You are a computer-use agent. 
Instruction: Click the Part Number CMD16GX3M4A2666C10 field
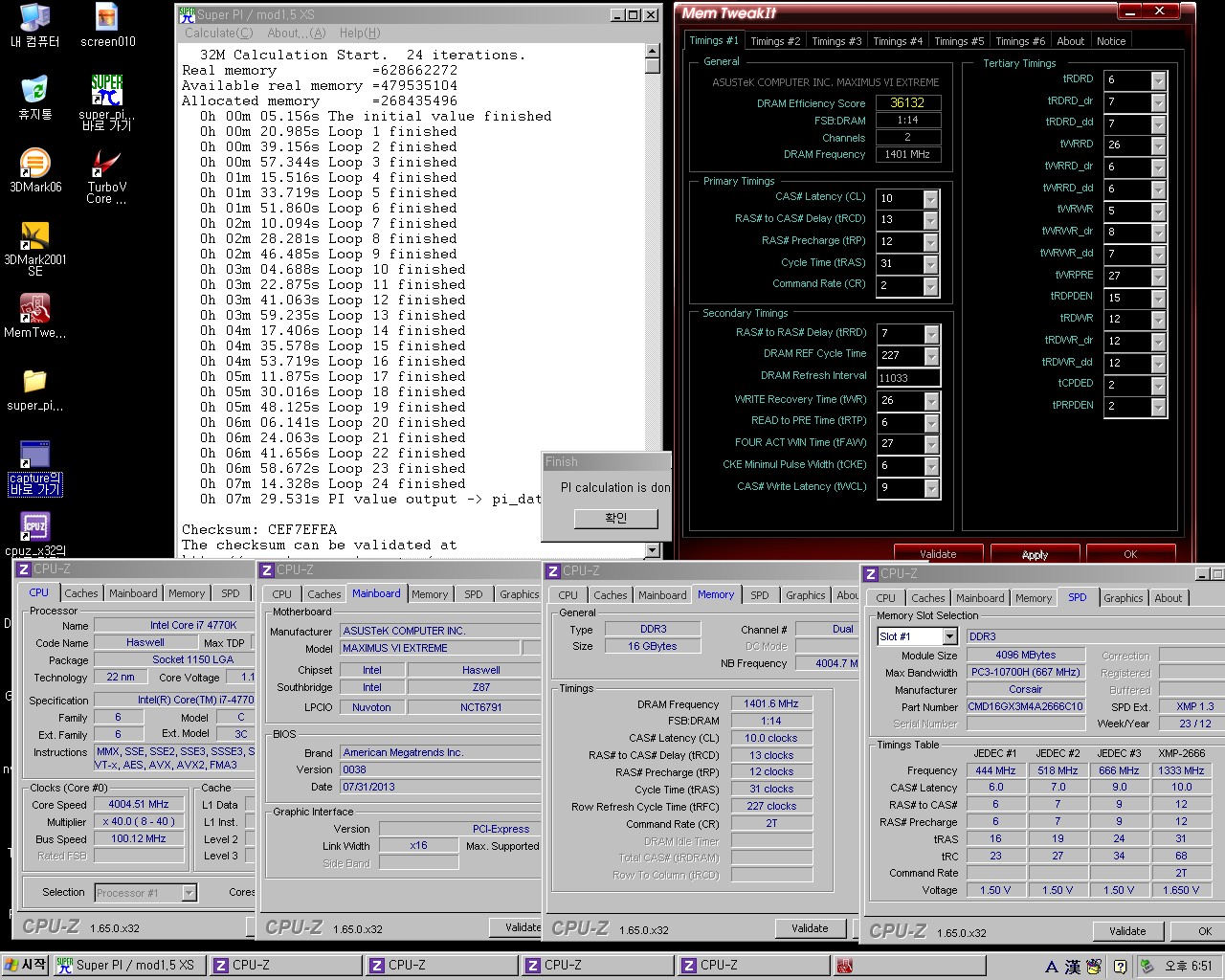(x=1025, y=706)
